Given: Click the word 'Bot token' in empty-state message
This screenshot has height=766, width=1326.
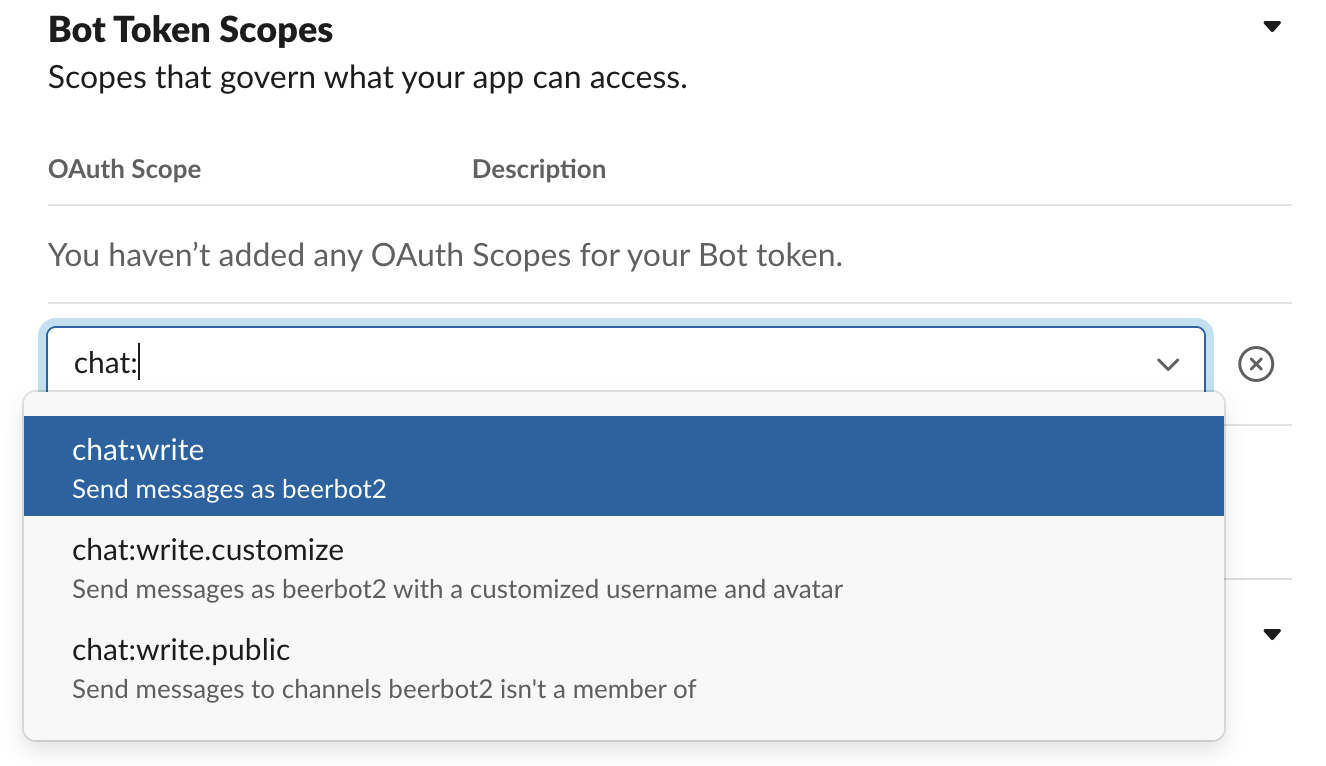Looking at the screenshot, I should click(769, 255).
